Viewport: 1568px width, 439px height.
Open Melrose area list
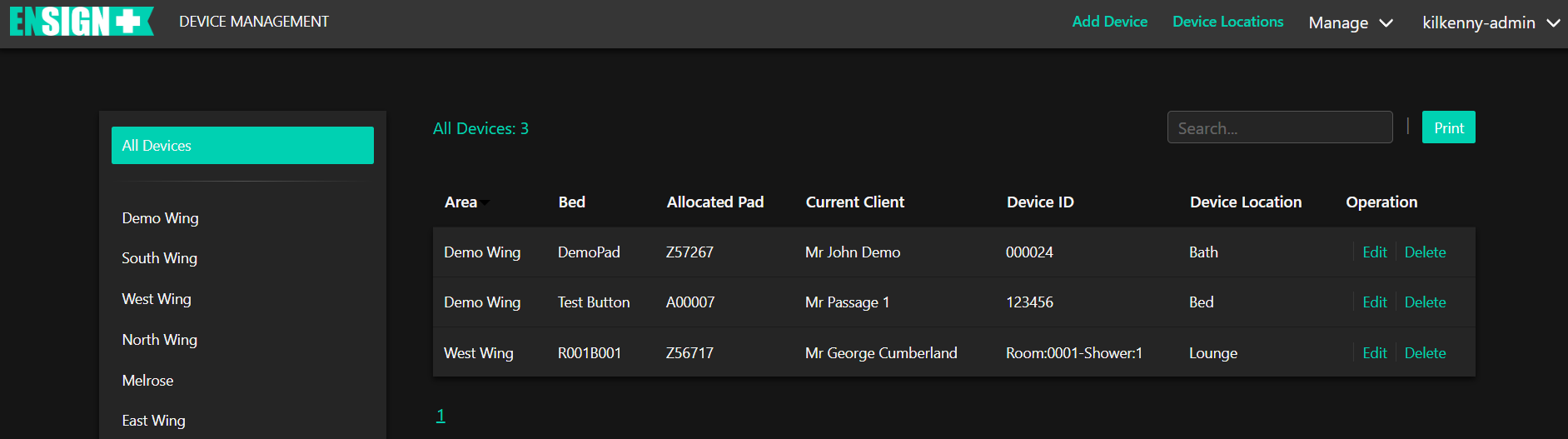(x=147, y=381)
